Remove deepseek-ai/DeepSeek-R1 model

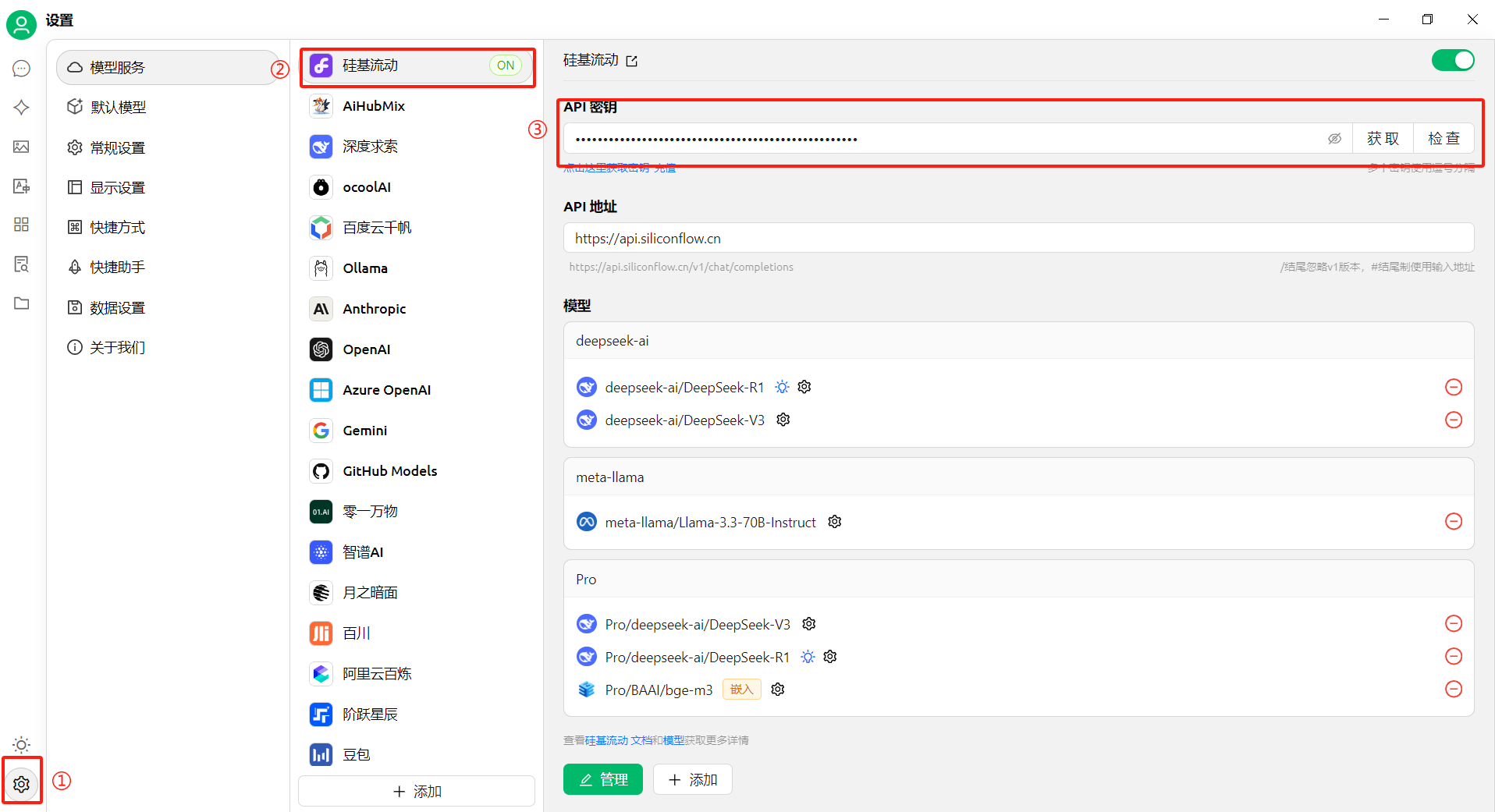pyautogui.click(x=1454, y=387)
